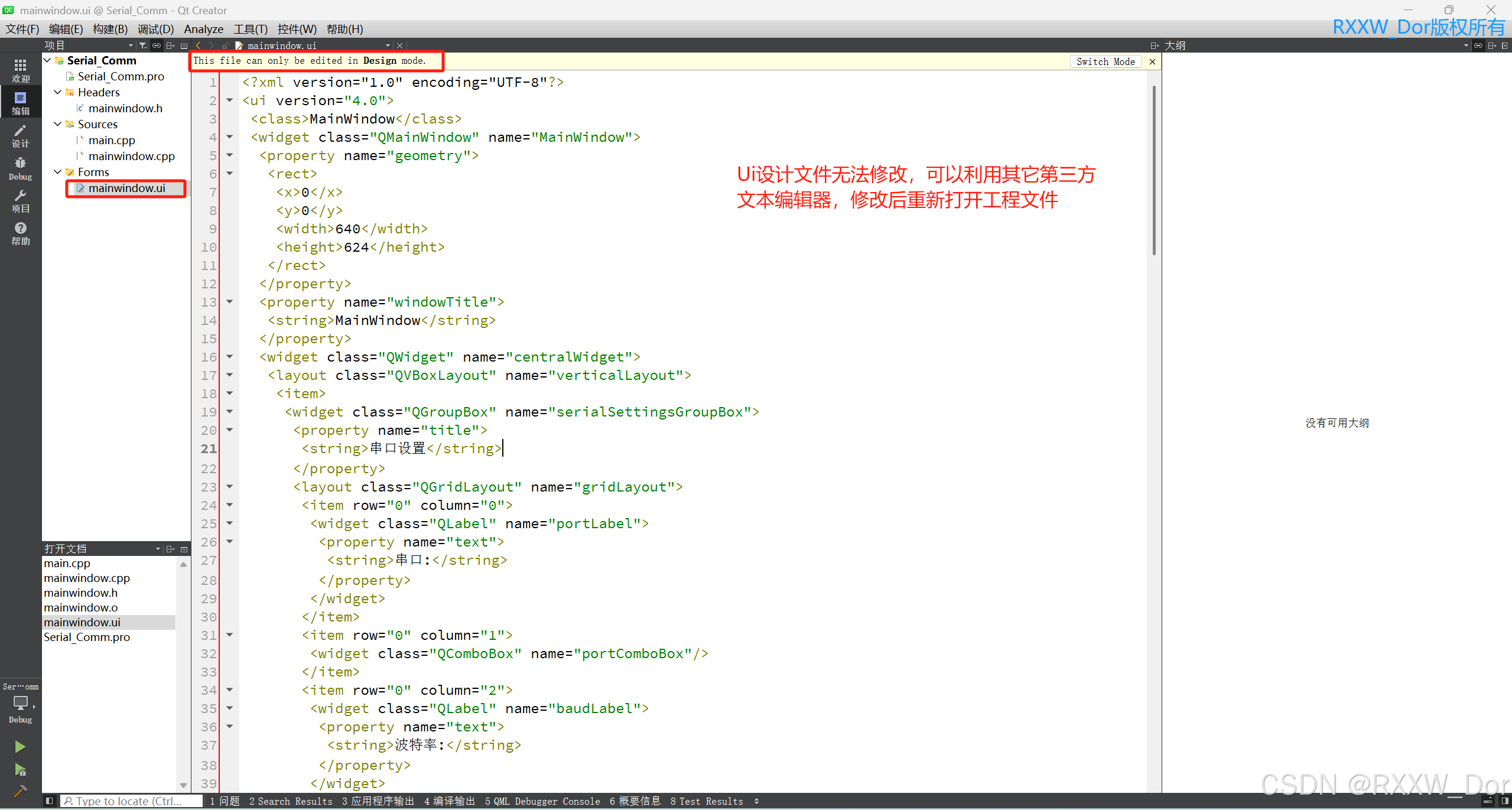1512x810 pixels.
Task: Click the green Run button
Action: coord(20,747)
